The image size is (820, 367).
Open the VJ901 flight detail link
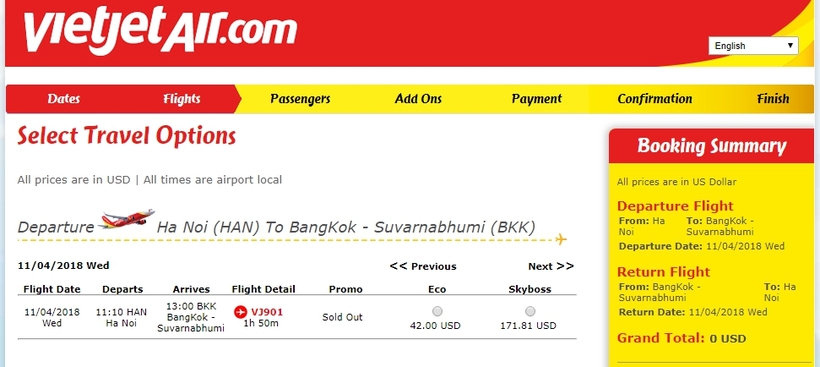tap(267, 313)
